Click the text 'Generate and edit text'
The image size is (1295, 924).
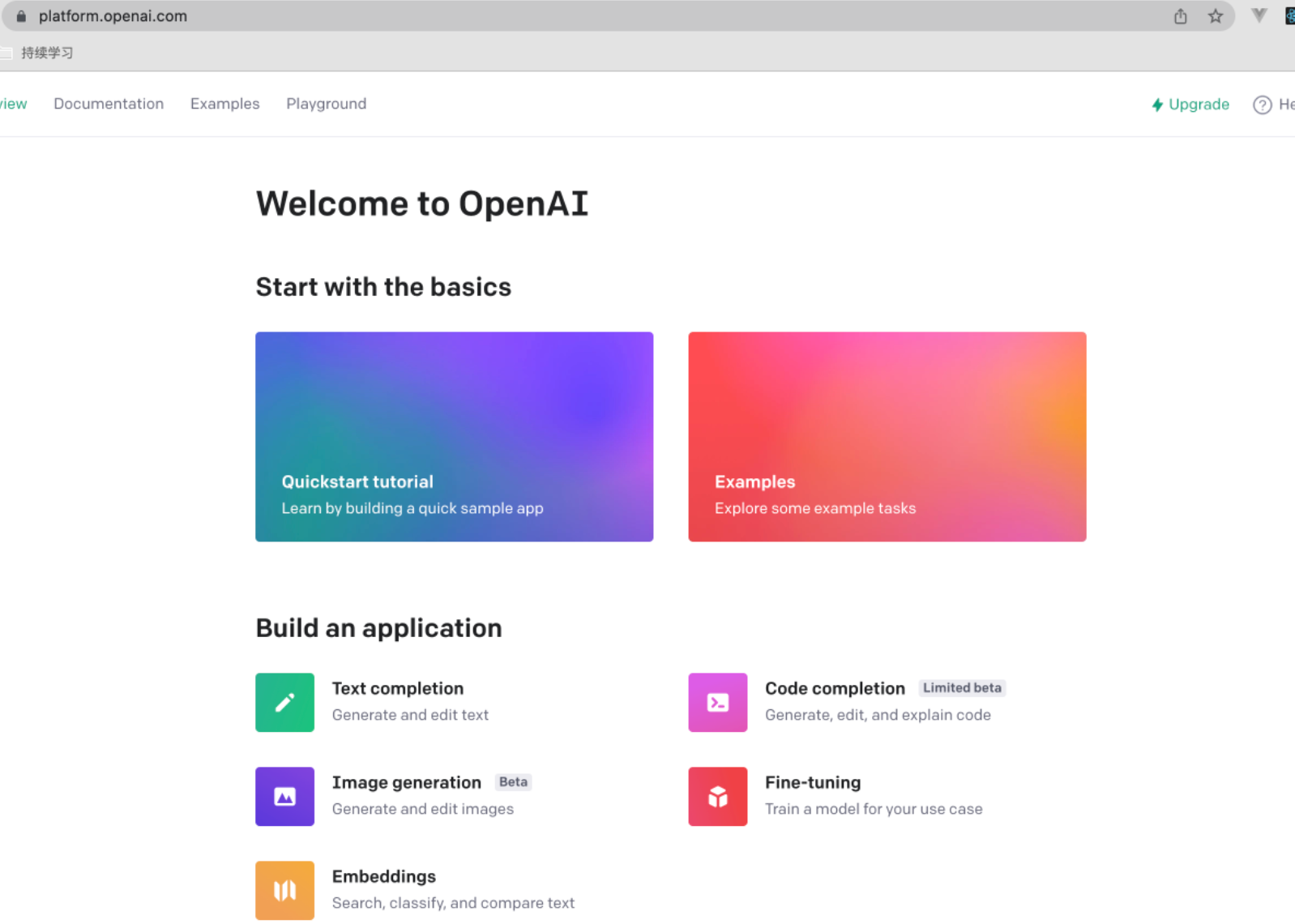[410, 715]
